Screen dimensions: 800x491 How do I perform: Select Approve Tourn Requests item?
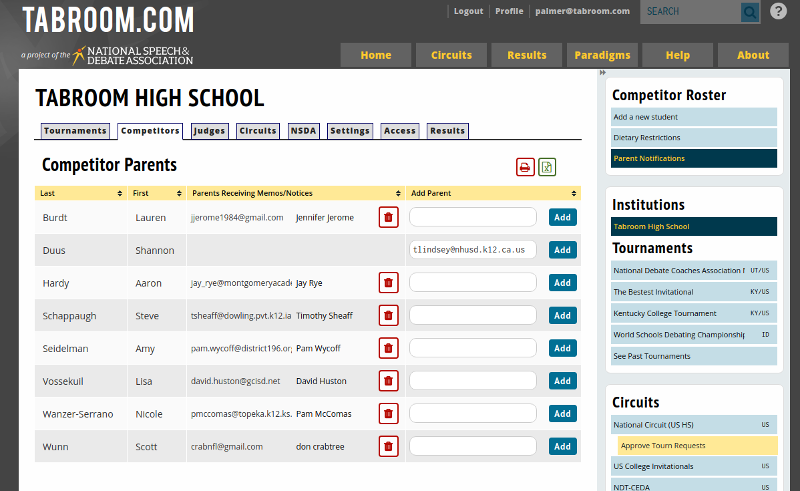tap(693, 445)
